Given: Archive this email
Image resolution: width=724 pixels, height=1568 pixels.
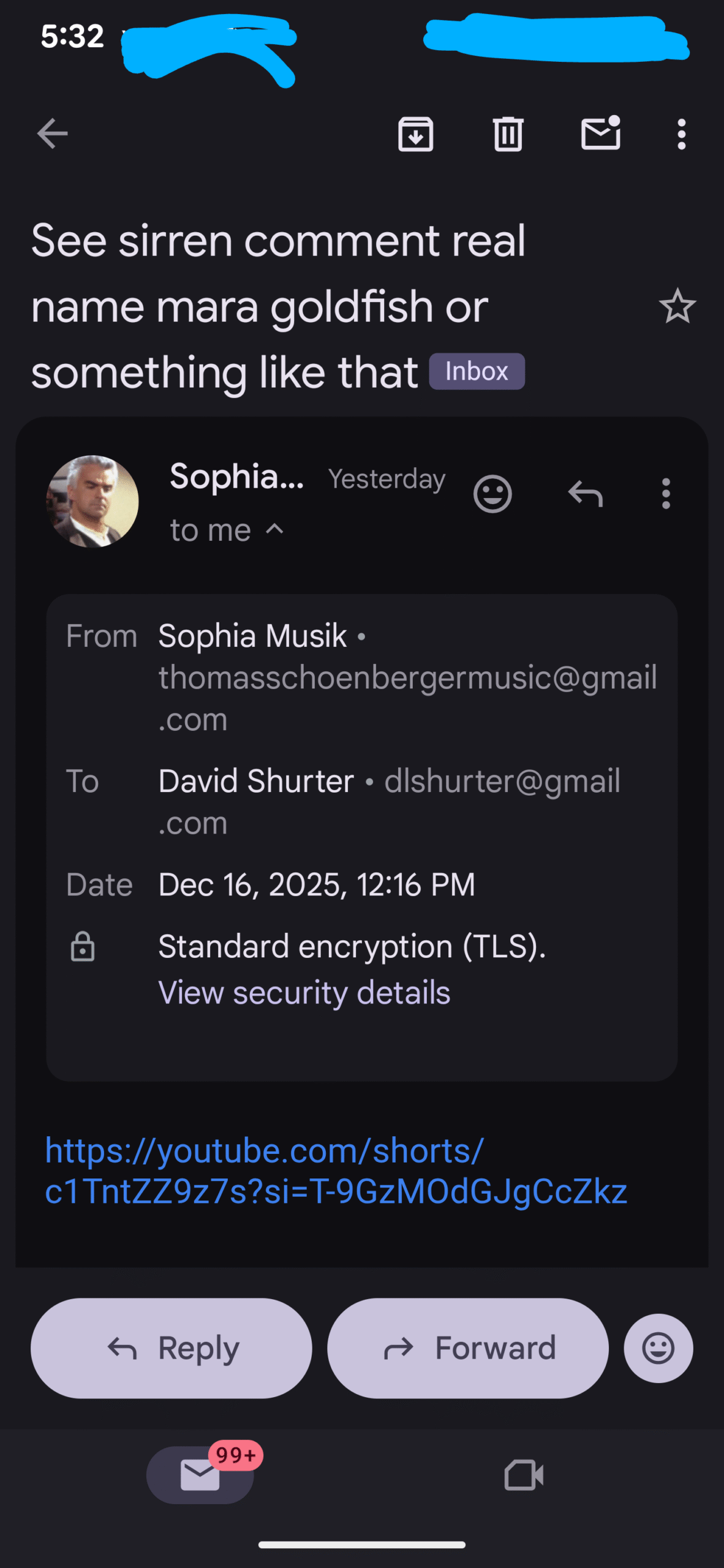Looking at the screenshot, I should pyautogui.click(x=416, y=134).
